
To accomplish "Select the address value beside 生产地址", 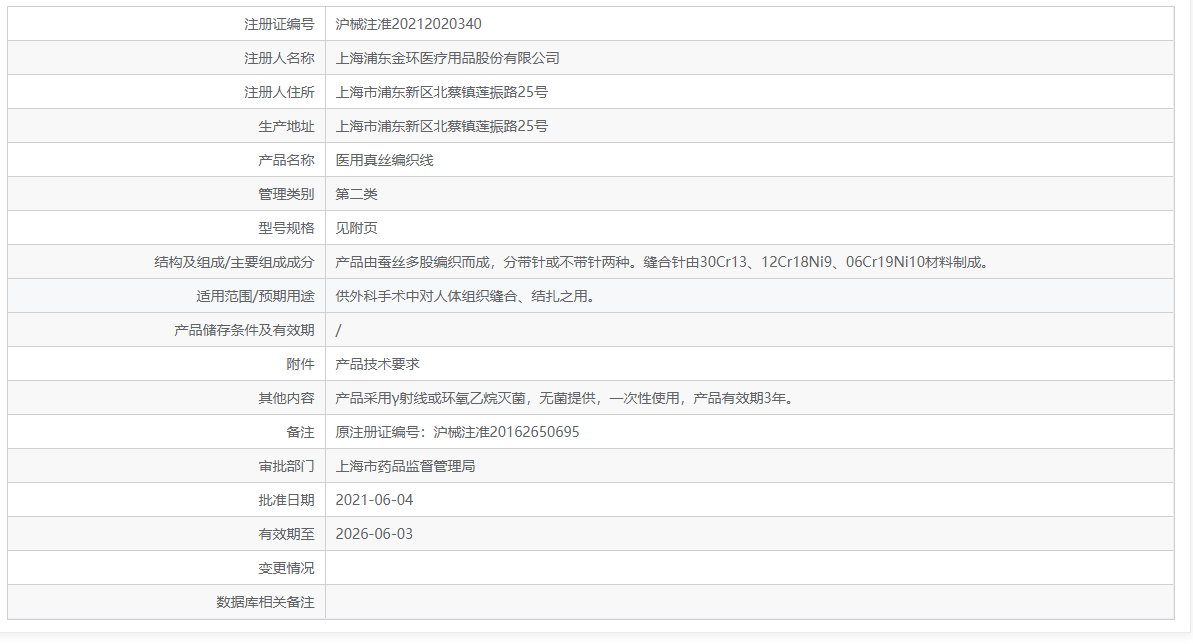I will (x=441, y=126).
